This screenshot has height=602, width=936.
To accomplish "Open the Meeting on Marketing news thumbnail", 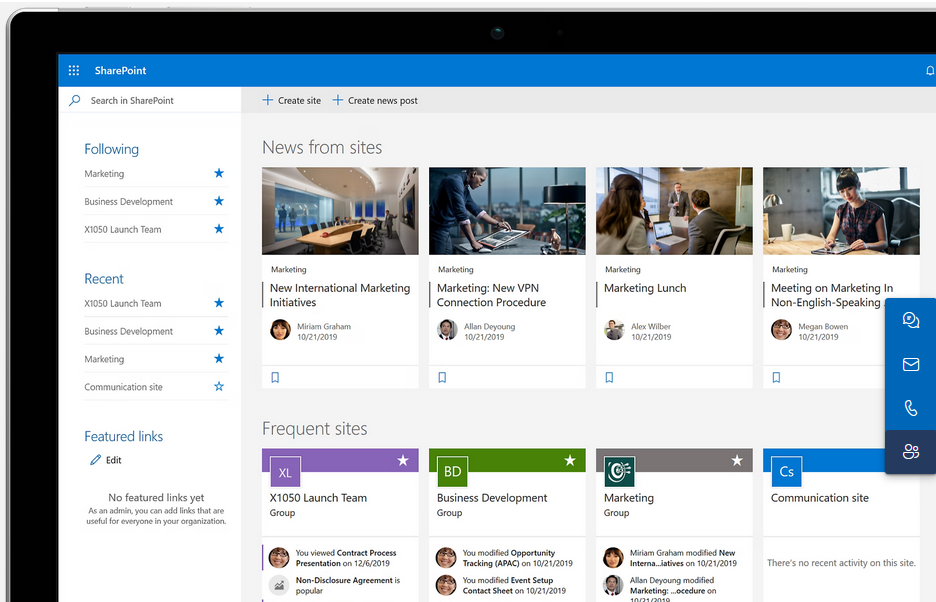I will (x=841, y=211).
